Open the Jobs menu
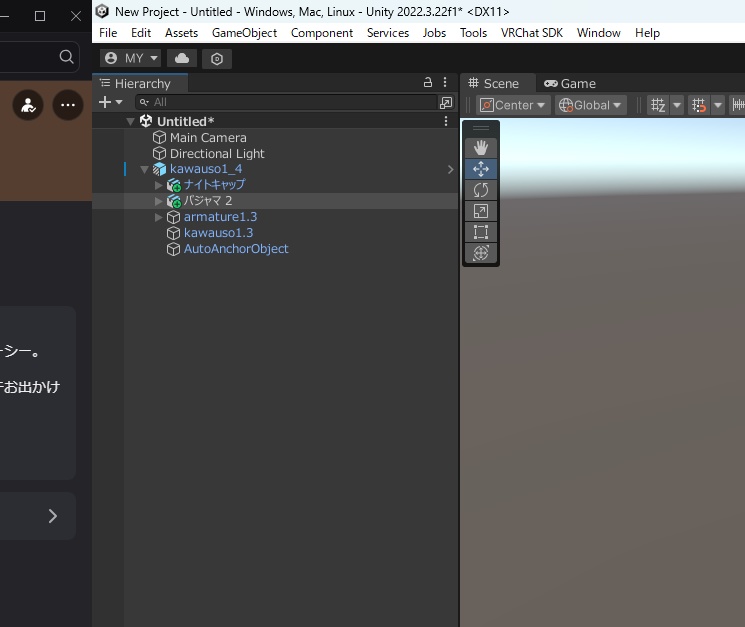This screenshot has height=627, width=745. coord(434,33)
